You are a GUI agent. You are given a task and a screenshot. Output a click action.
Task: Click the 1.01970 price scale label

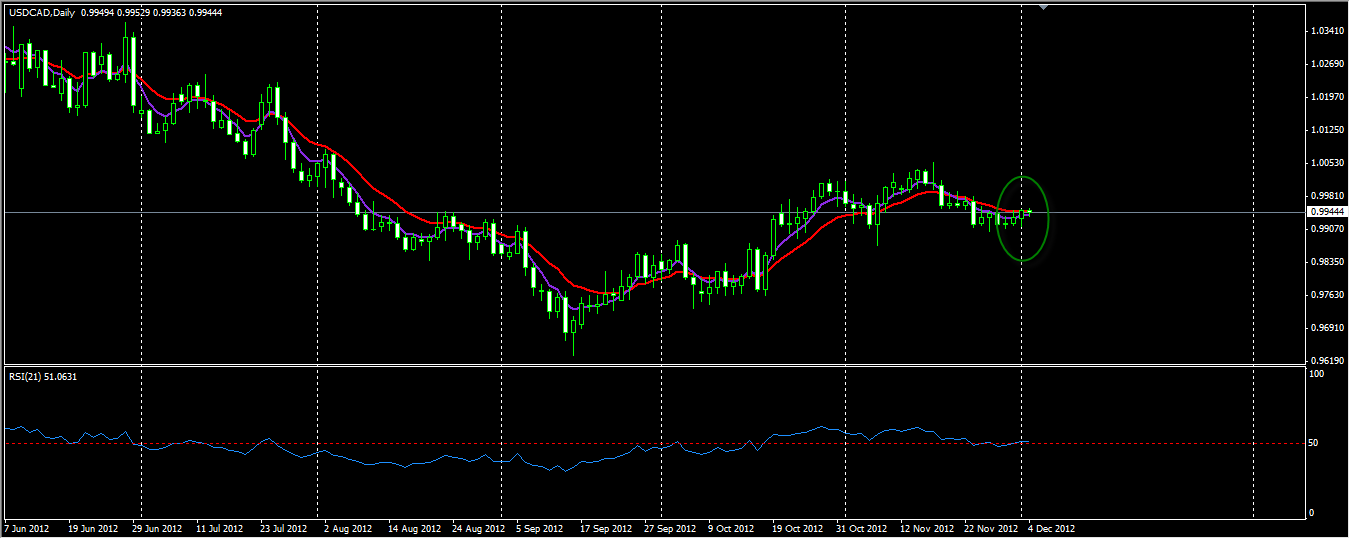pyautogui.click(x=1326, y=97)
